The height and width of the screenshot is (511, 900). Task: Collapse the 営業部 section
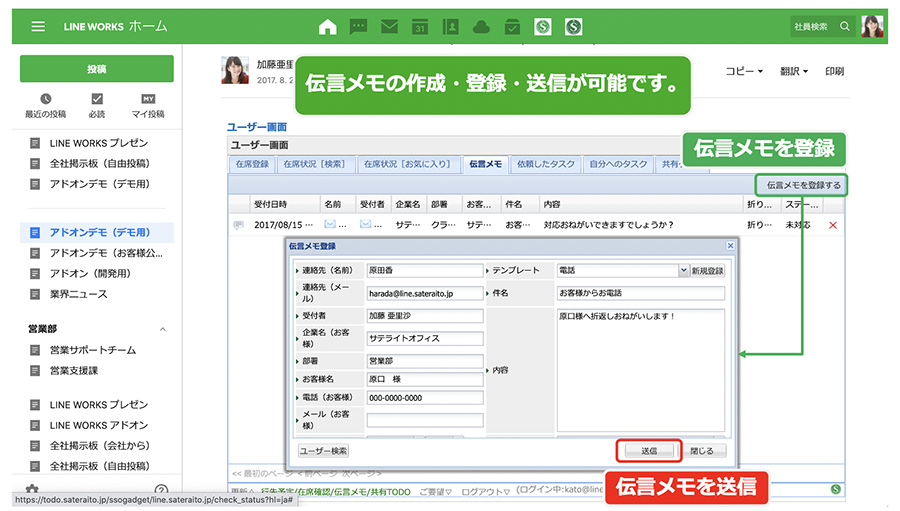click(162, 329)
